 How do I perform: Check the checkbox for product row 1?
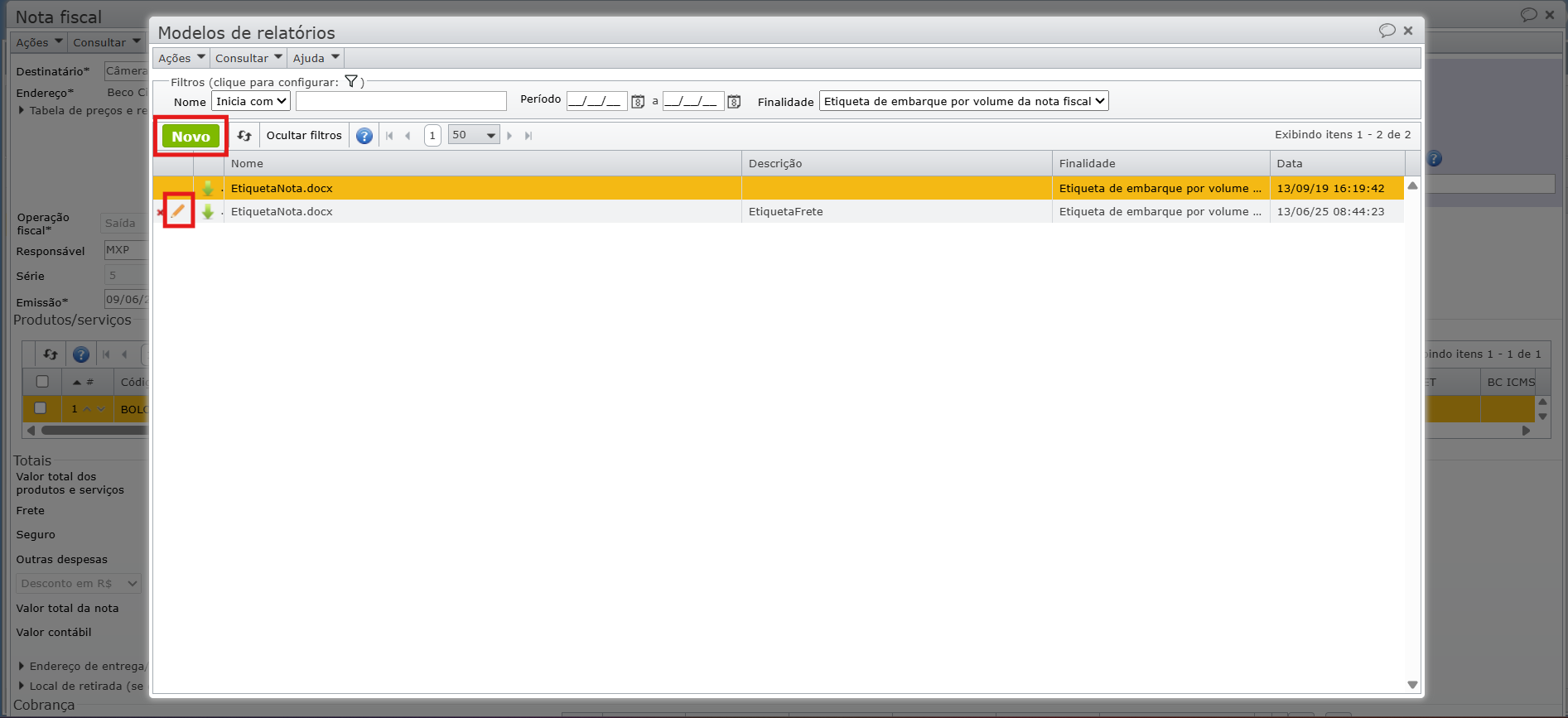(x=40, y=408)
